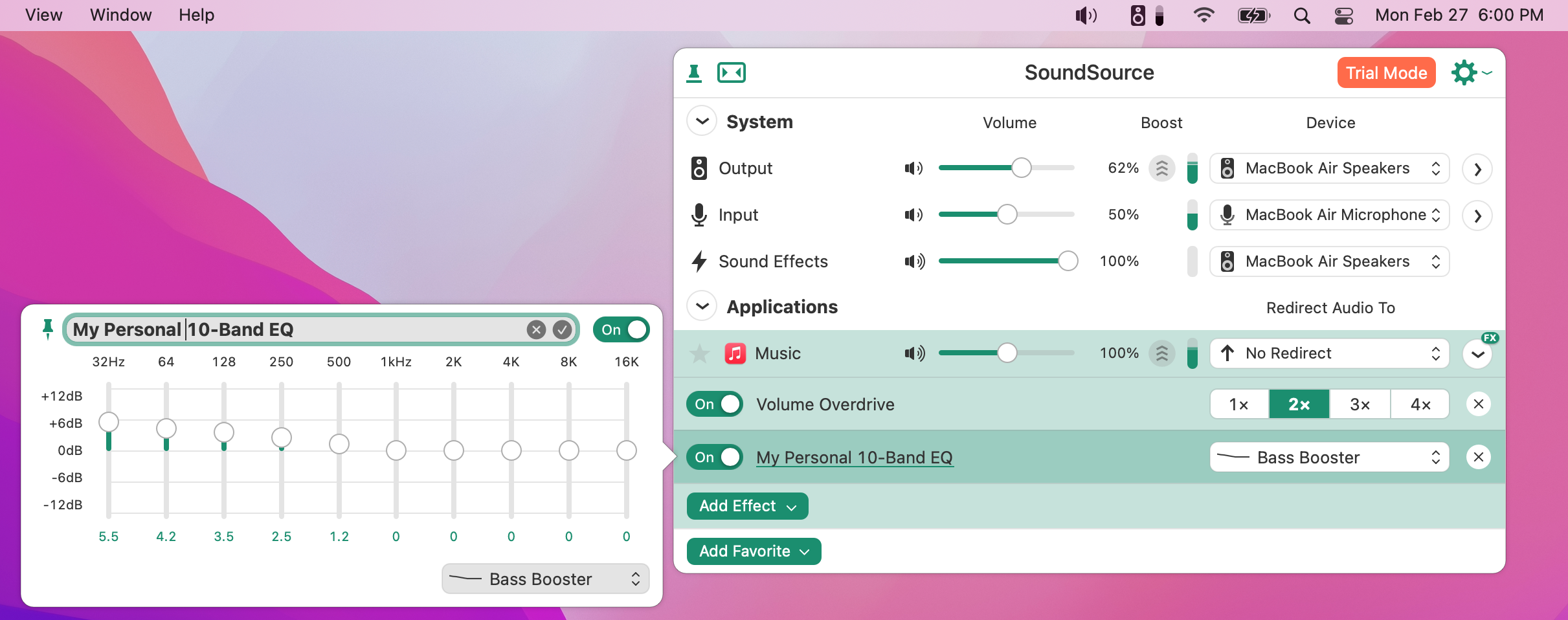
Task: Select 2x Volume Overdrive
Action: click(x=1299, y=404)
